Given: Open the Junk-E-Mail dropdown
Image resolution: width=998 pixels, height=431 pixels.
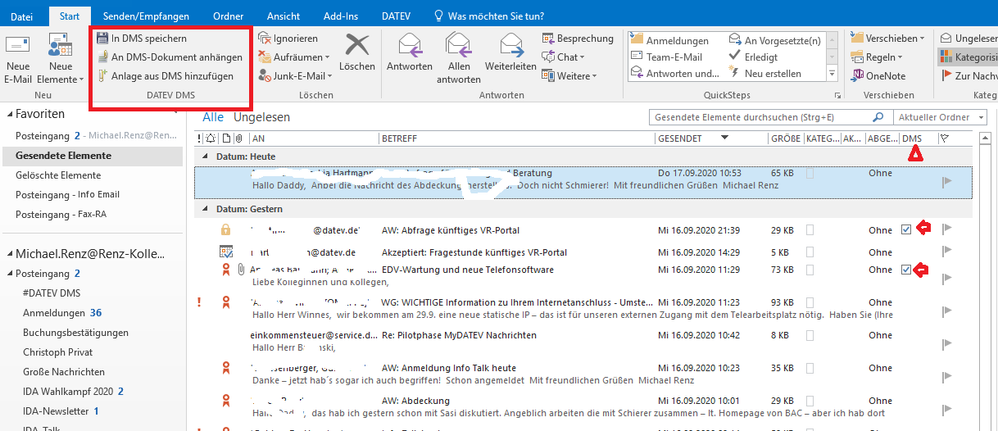Looking at the screenshot, I should pyautogui.click(x=294, y=76).
